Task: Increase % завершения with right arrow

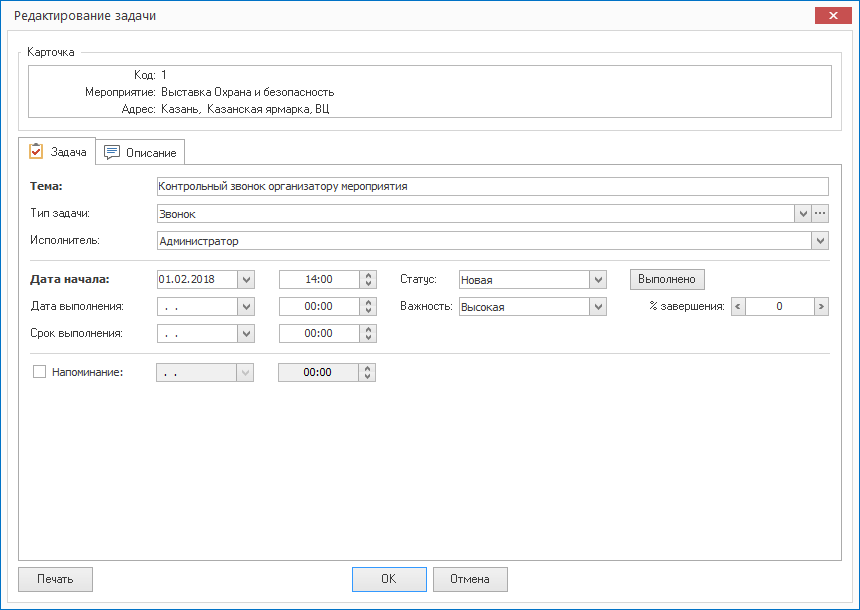Action: pyautogui.click(x=821, y=306)
